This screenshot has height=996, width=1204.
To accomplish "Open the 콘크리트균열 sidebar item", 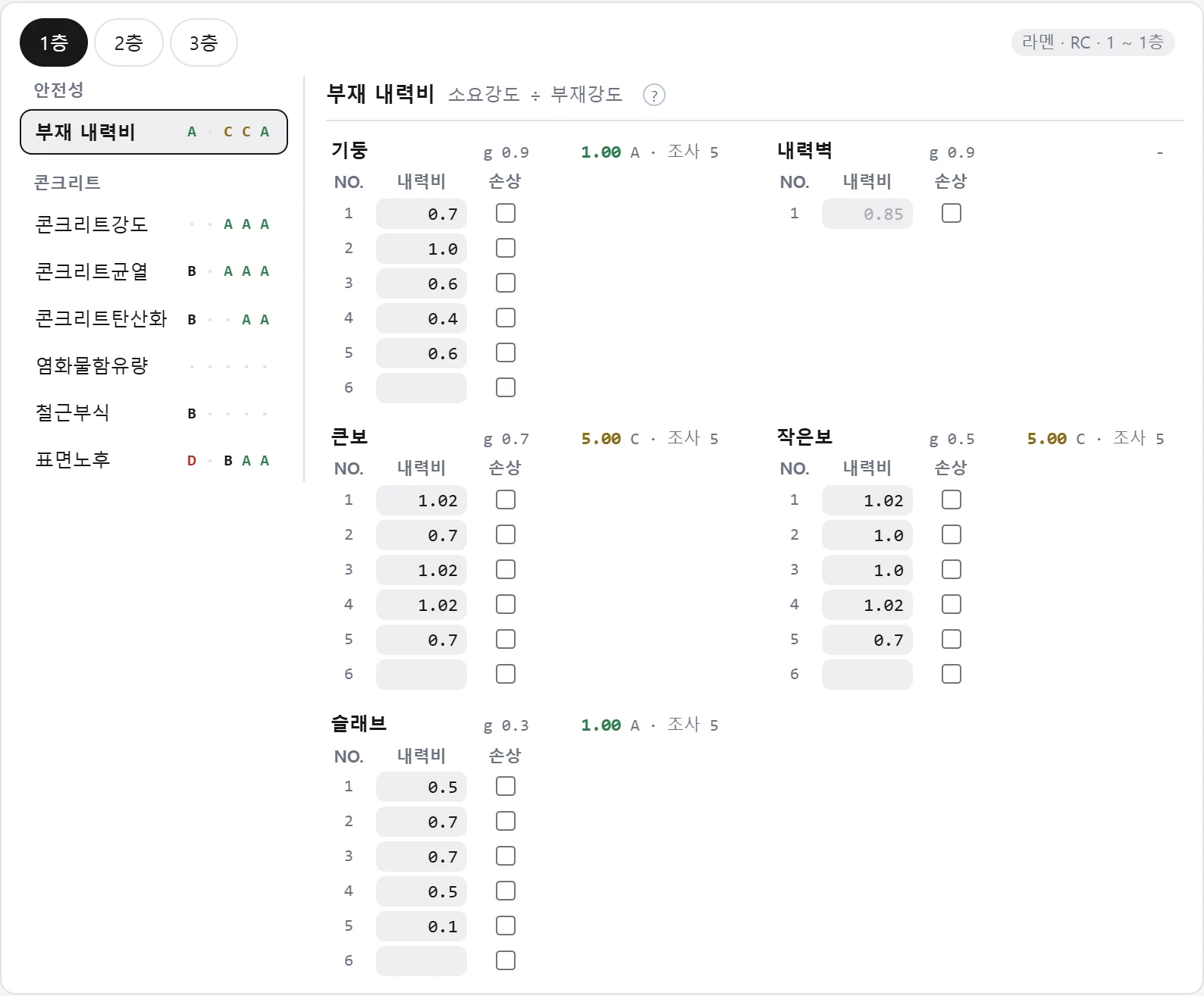I will (154, 271).
